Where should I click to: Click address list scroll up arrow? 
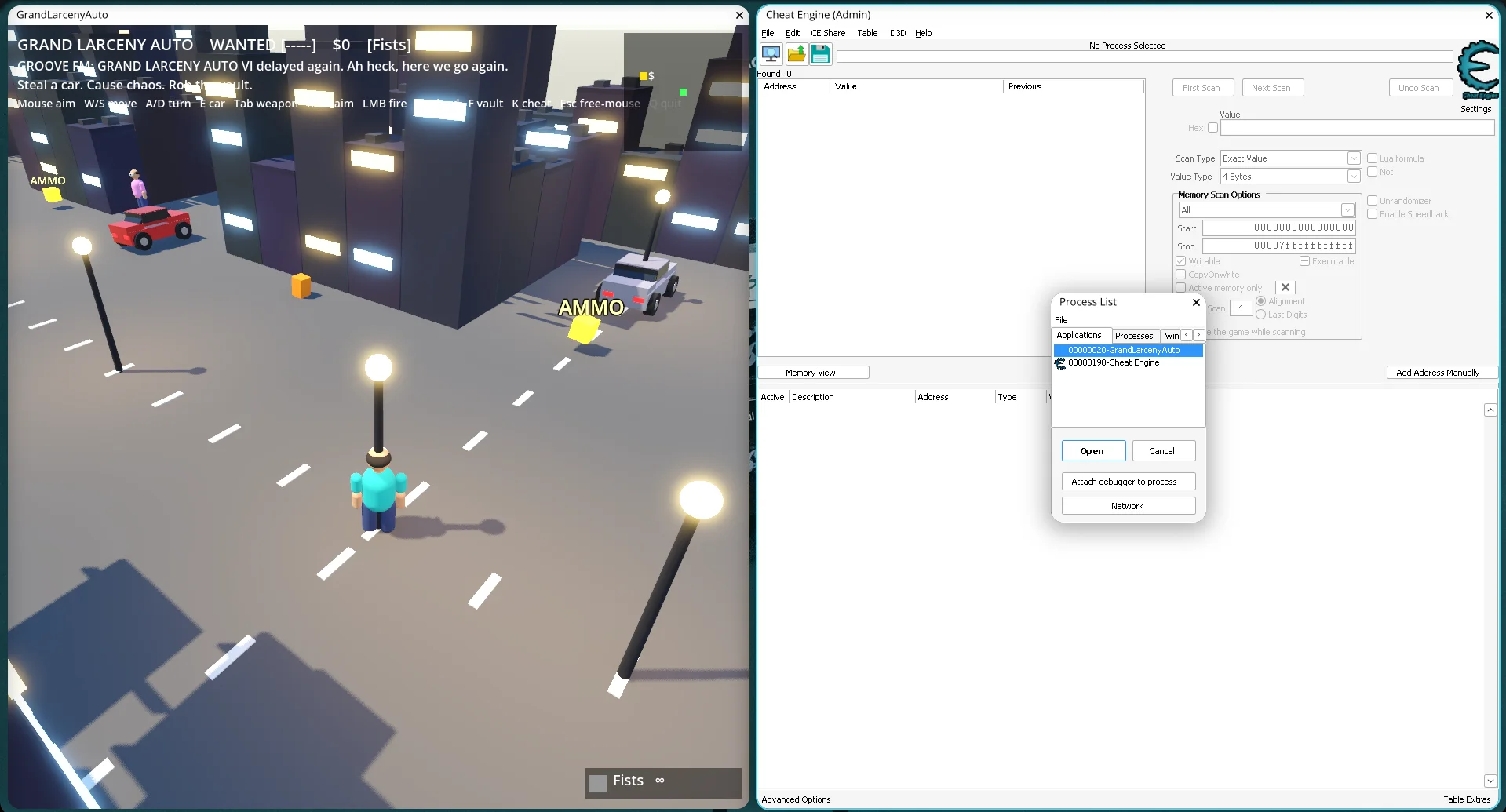[1490, 410]
